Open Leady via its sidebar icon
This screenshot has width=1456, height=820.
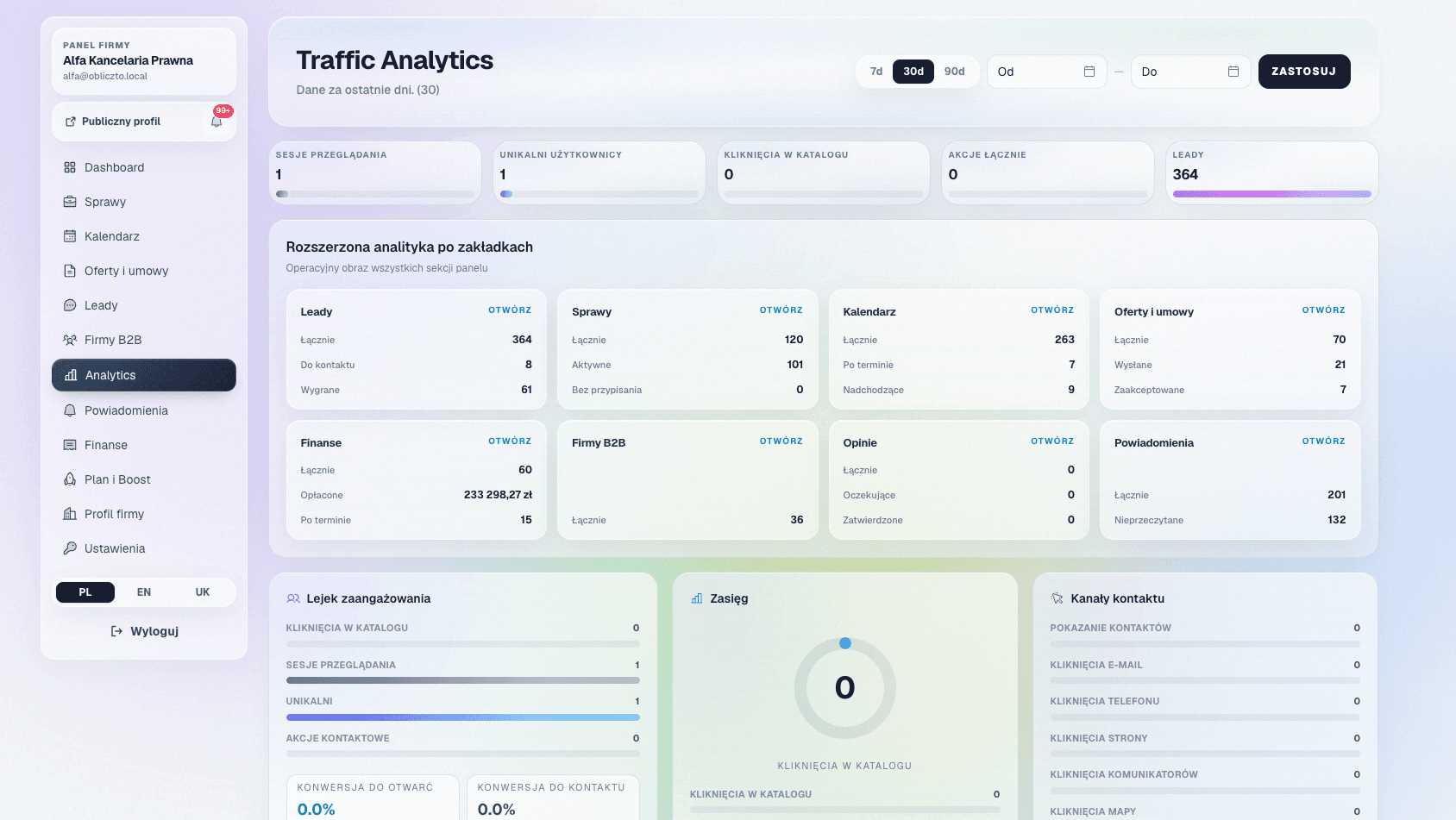coord(70,305)
